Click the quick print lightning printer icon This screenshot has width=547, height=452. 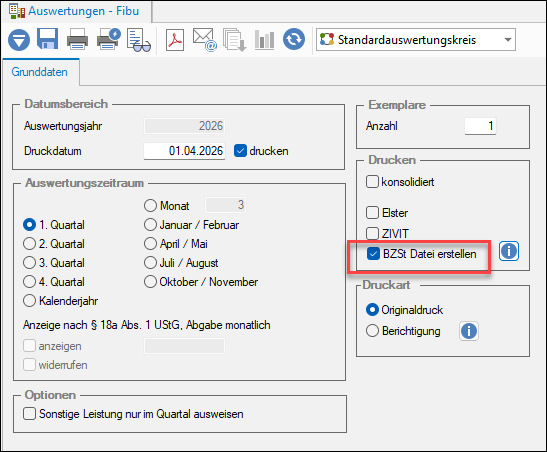click(108, 39)
